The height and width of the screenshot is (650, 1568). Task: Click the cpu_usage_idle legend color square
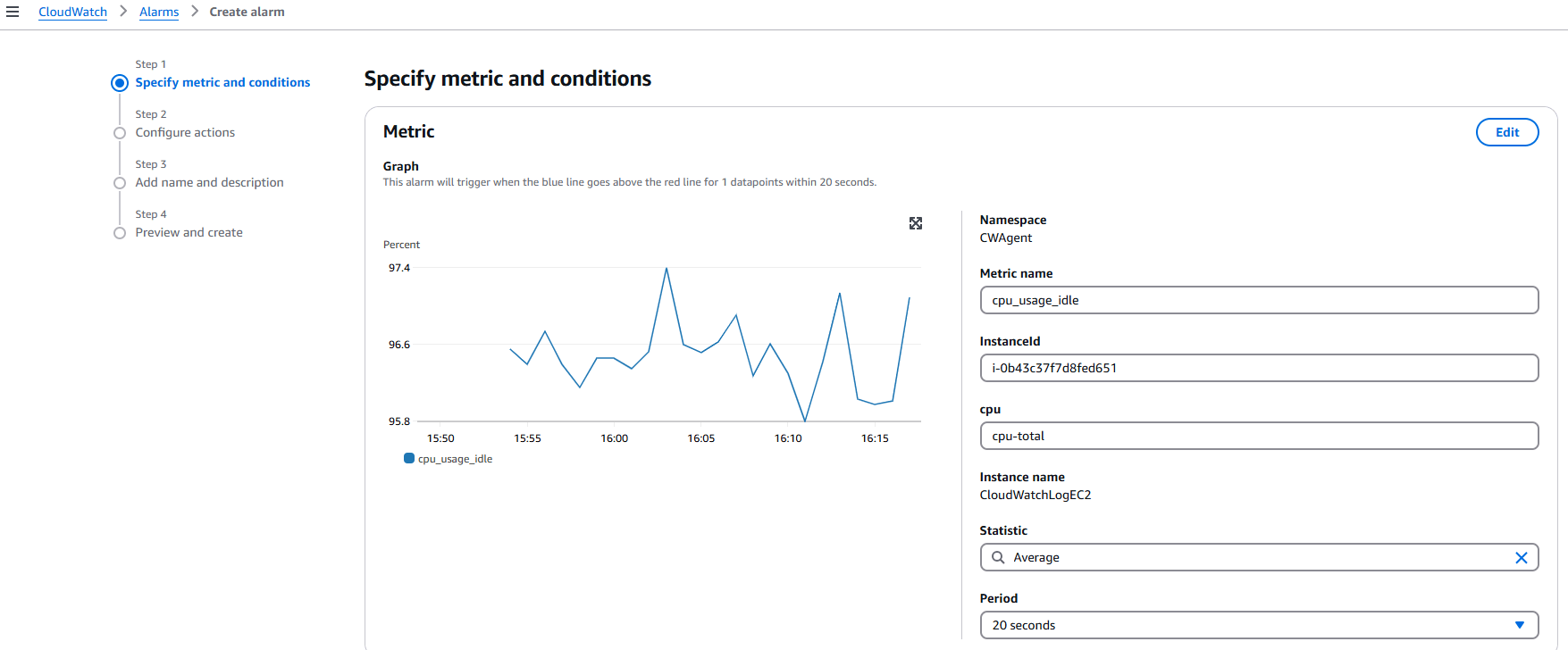[409, 459]
